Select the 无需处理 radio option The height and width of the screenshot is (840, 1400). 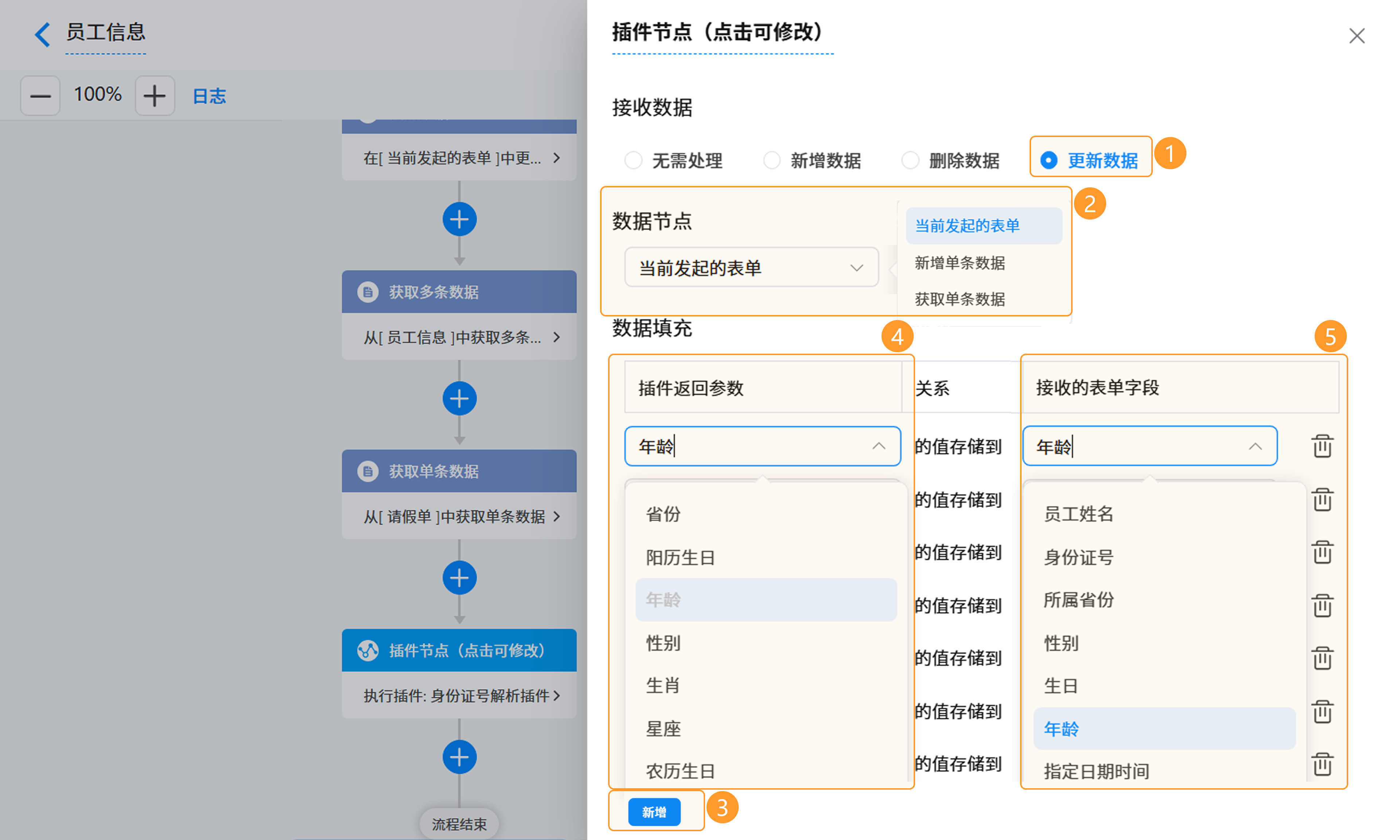point(673,161)
